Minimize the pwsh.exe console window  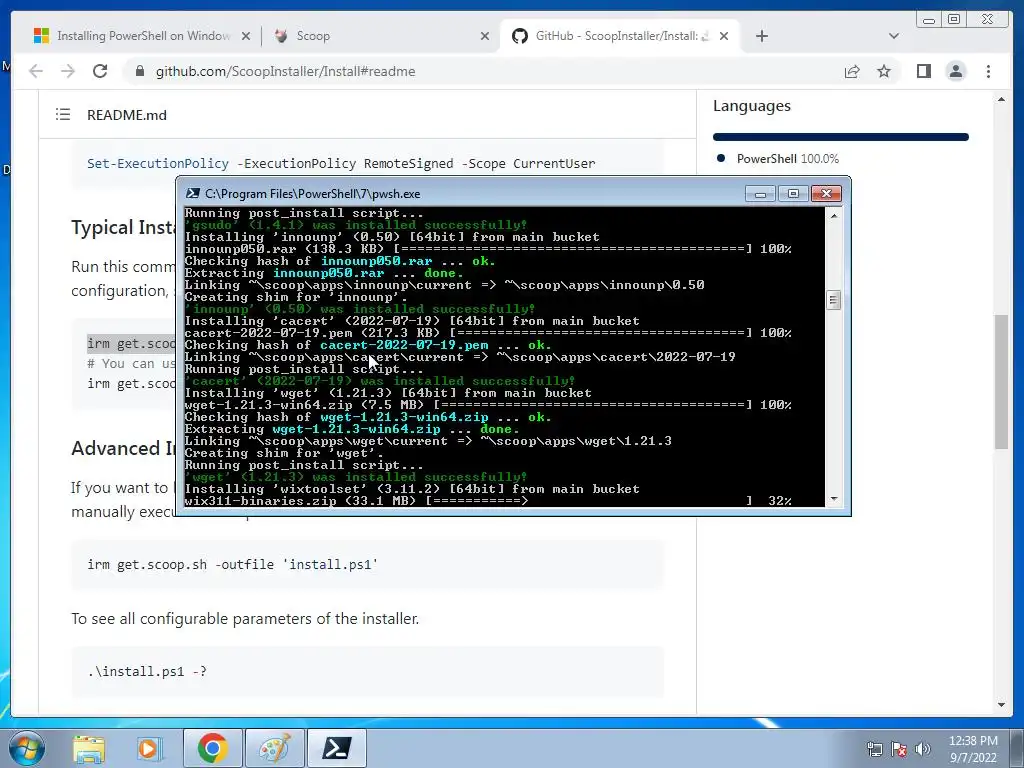pyautogui.click(x=760, y=193)
